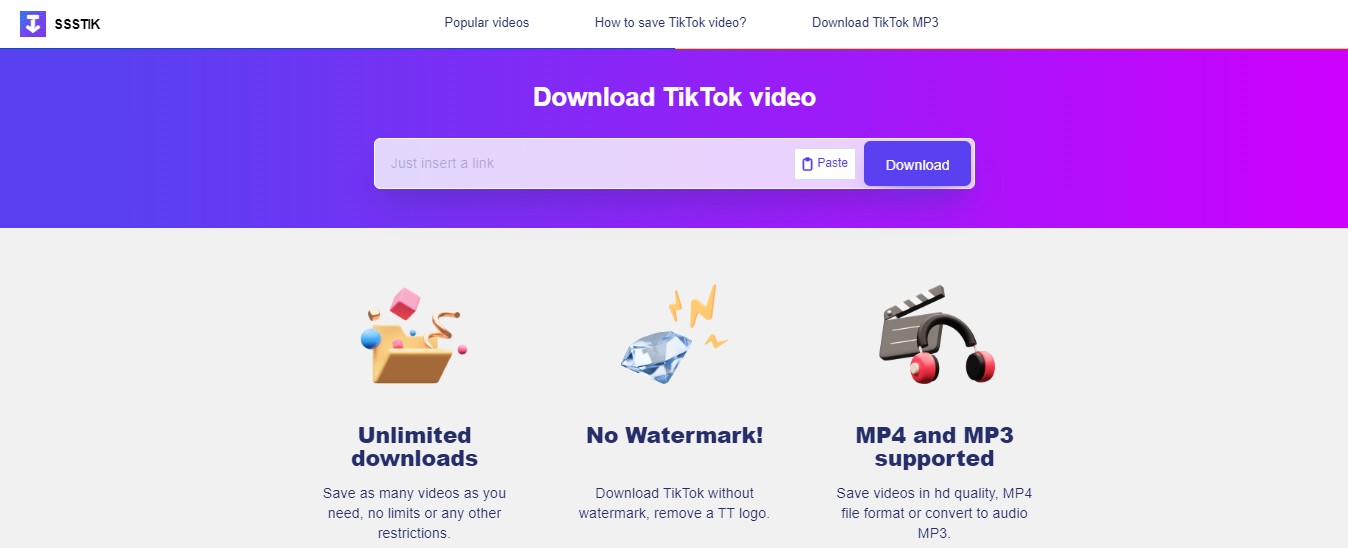1348x548 pixels.
Task: Click the MP4 and MP3 supported heading
Action: (934, 447)
